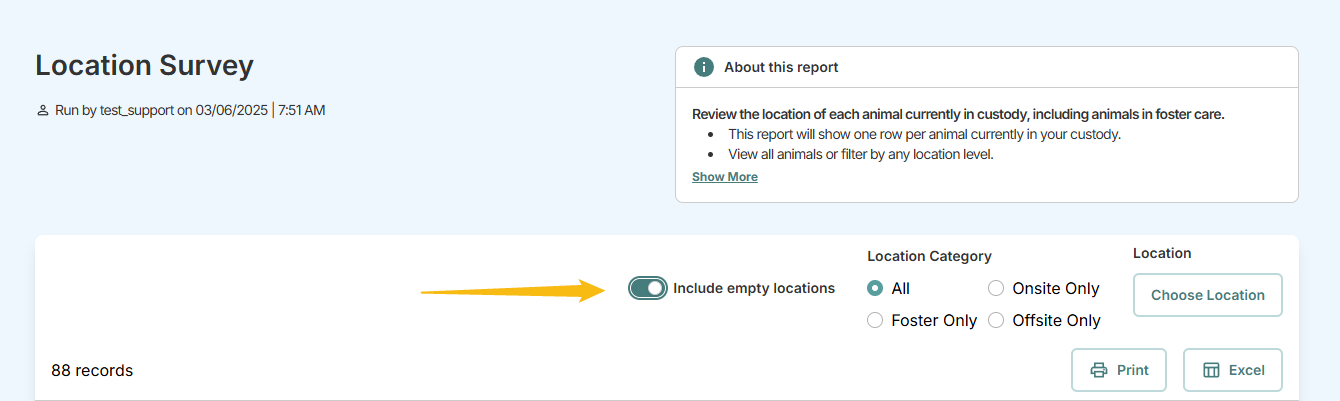
Task: Click the About this report header
Action: tap(781, 67)
